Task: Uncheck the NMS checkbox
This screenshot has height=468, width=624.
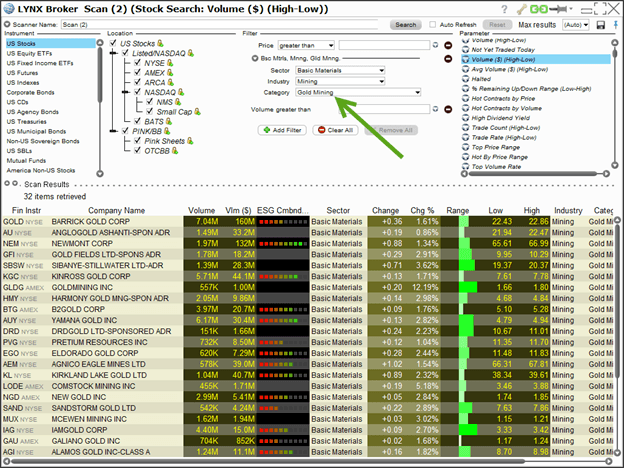Action: (x=150, y=101)
